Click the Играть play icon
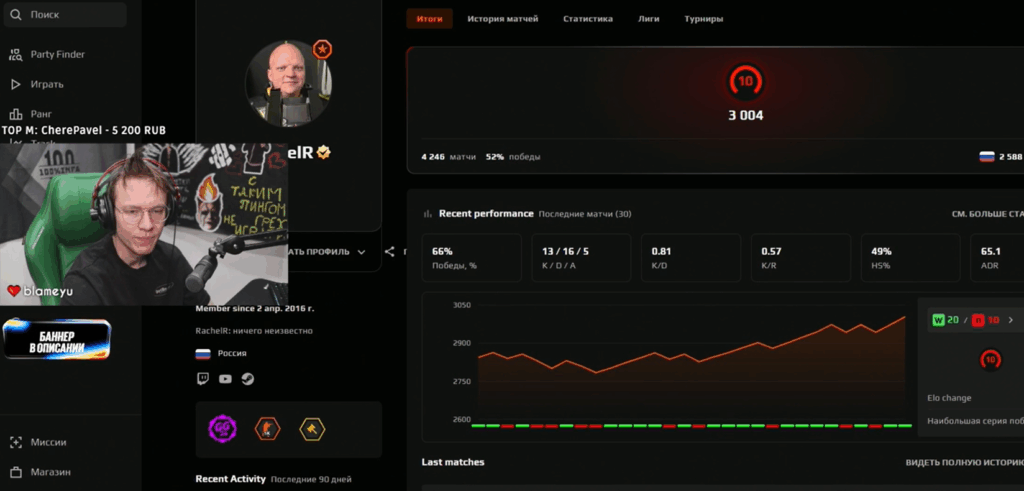This screenshot has width=1024, height=491. (x=16, y=84)
